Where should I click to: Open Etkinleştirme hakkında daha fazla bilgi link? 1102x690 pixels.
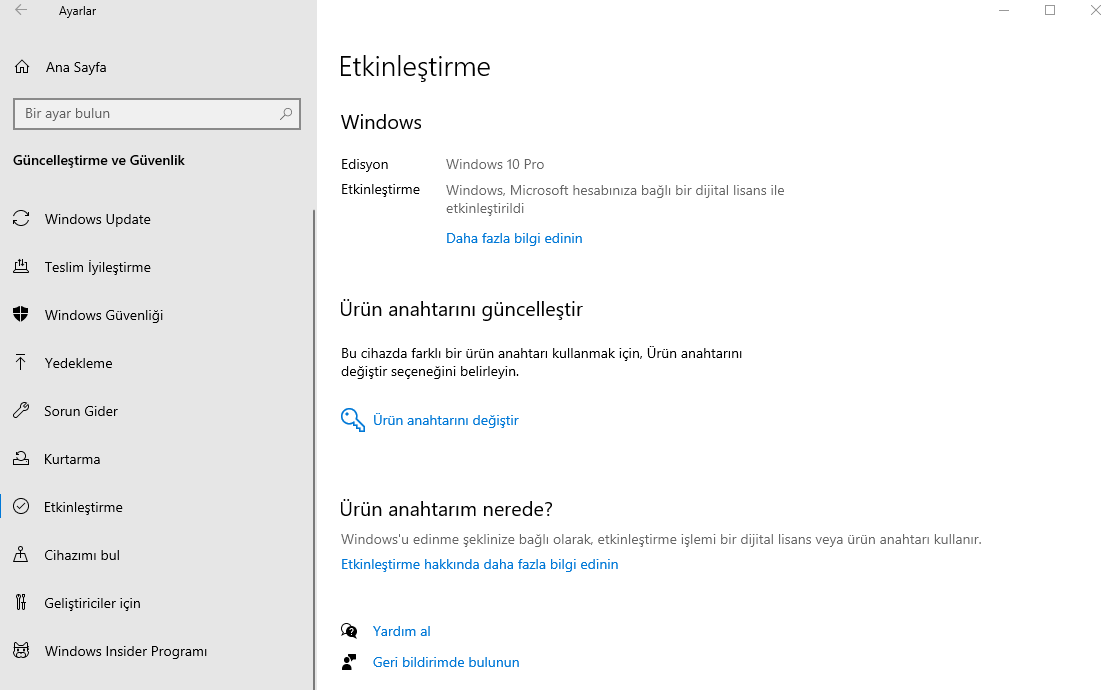pos(480,564)
